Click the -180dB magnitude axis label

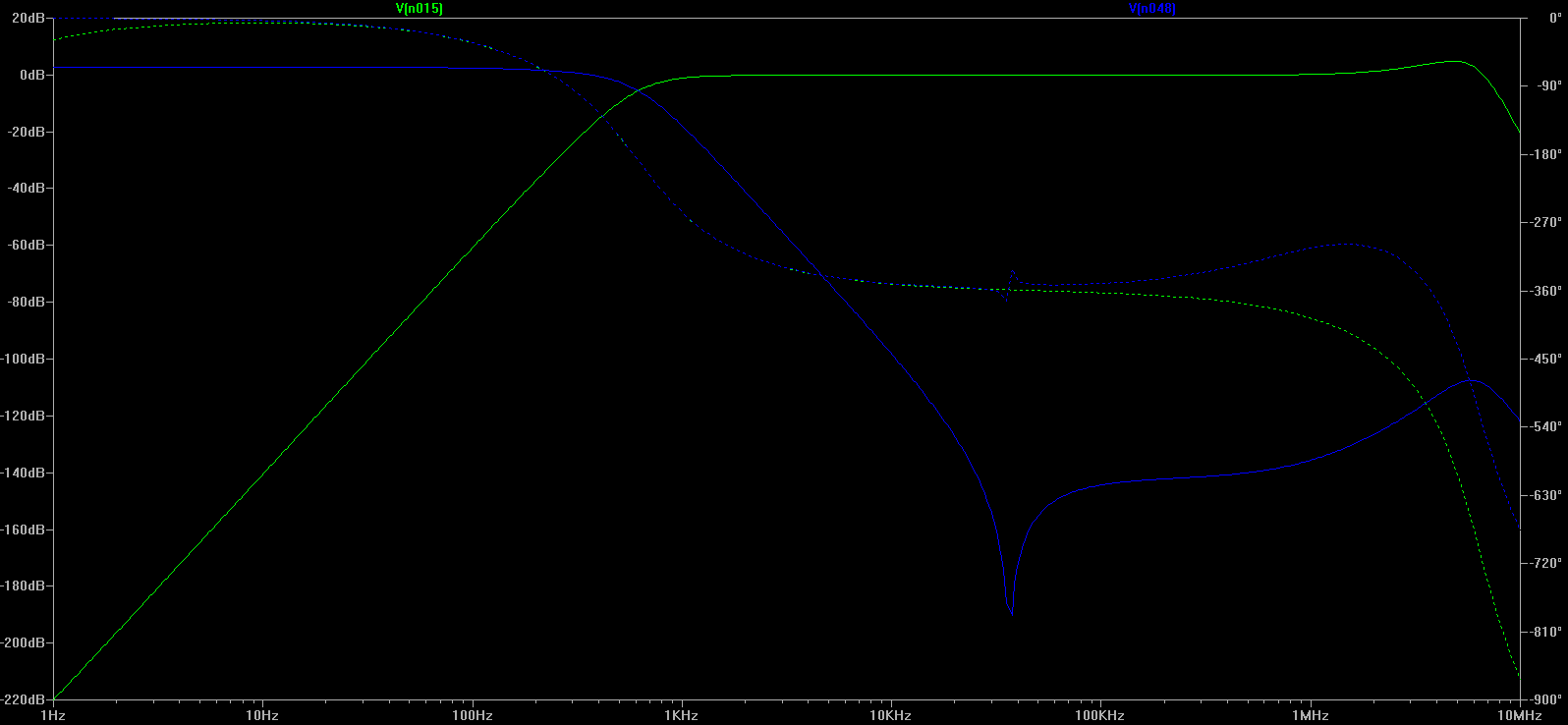coord(24,586)
